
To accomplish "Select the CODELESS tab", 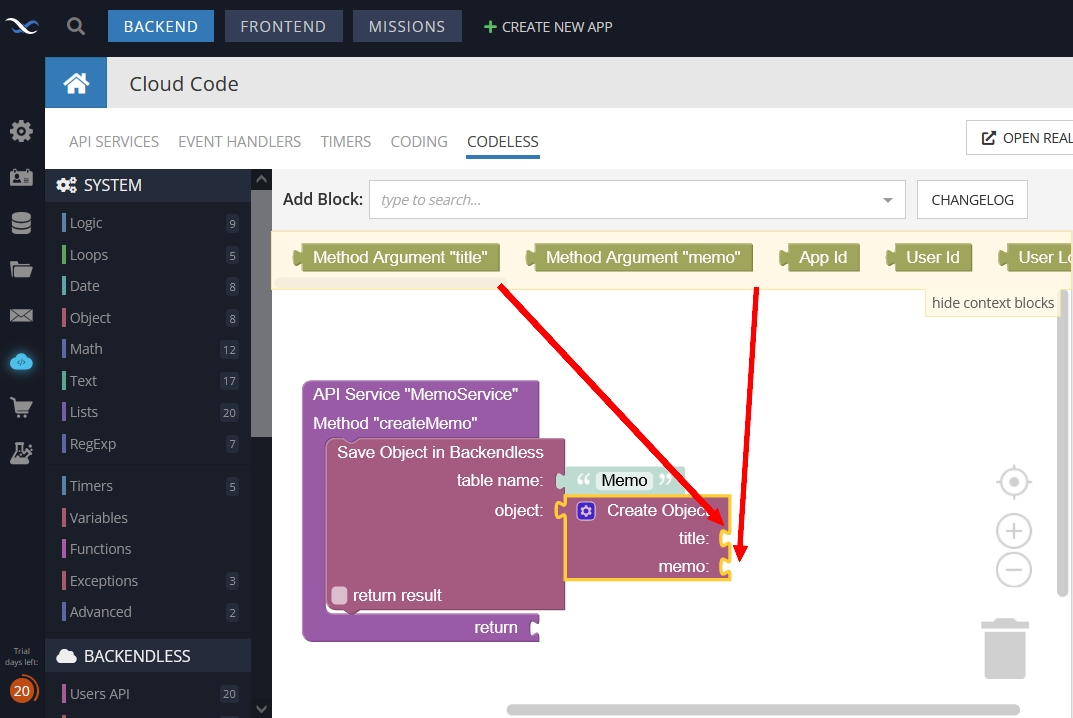I will click(503, 142).
